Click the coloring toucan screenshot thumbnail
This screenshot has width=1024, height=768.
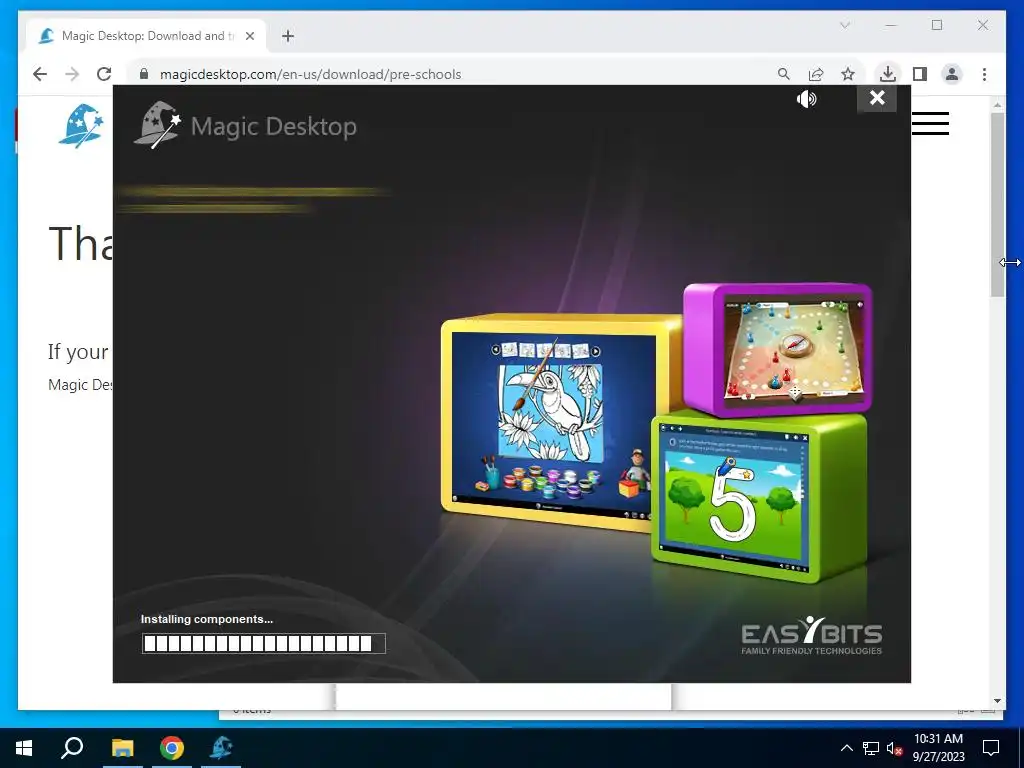552,423
